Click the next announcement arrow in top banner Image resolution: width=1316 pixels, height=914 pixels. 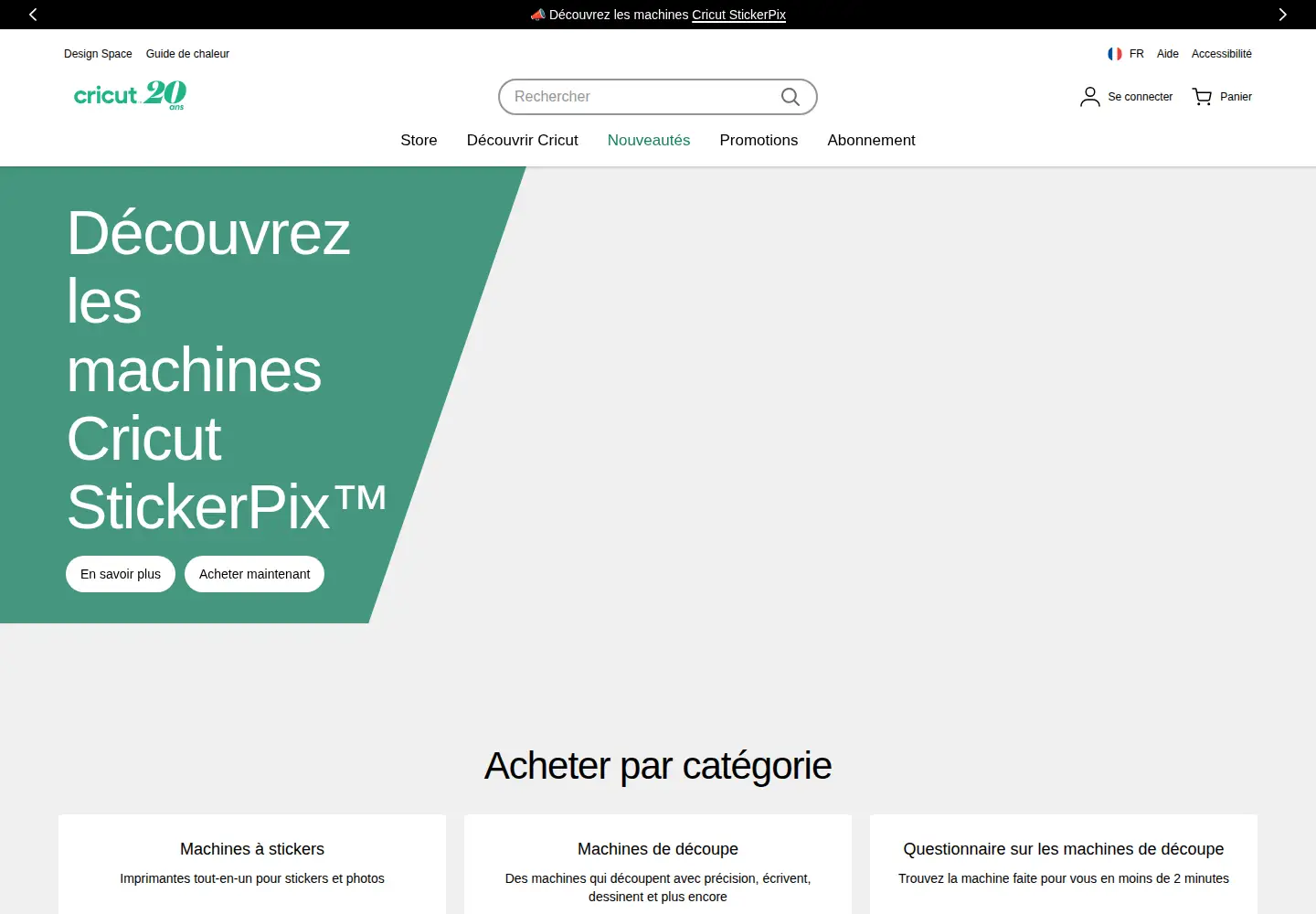coord(1282,15)
